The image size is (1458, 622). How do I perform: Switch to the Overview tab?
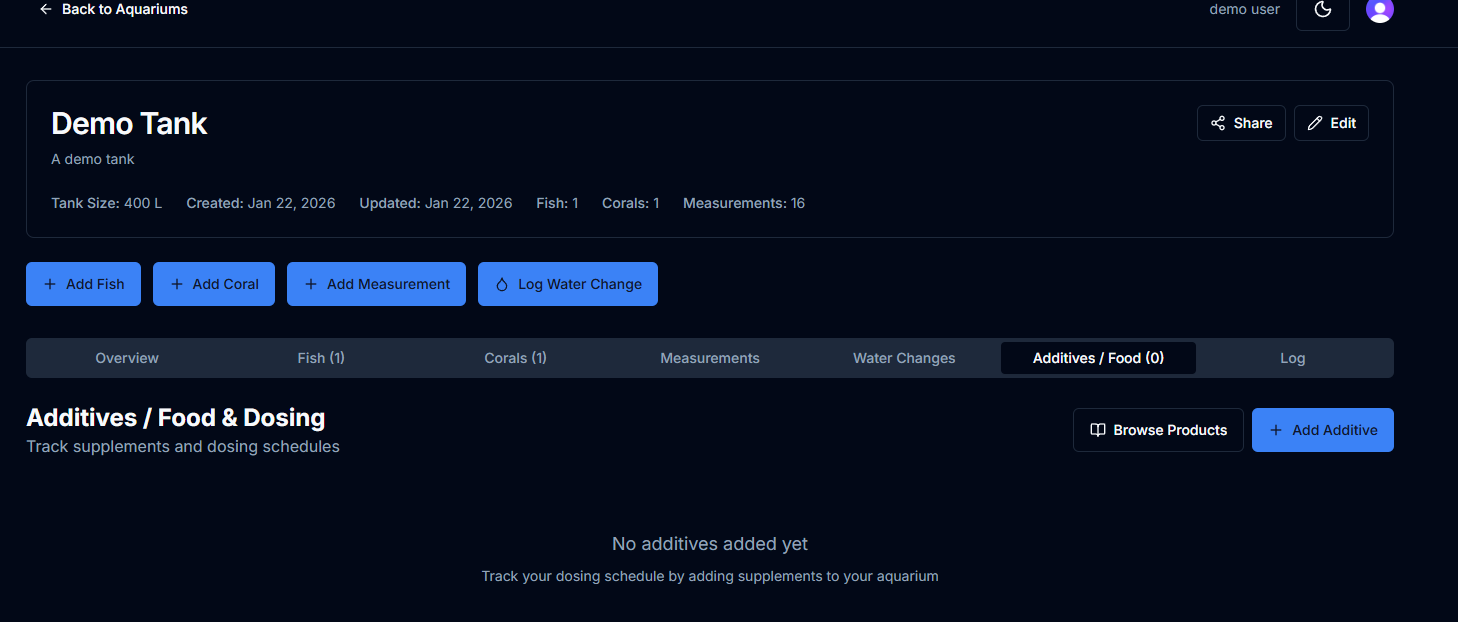127,358
